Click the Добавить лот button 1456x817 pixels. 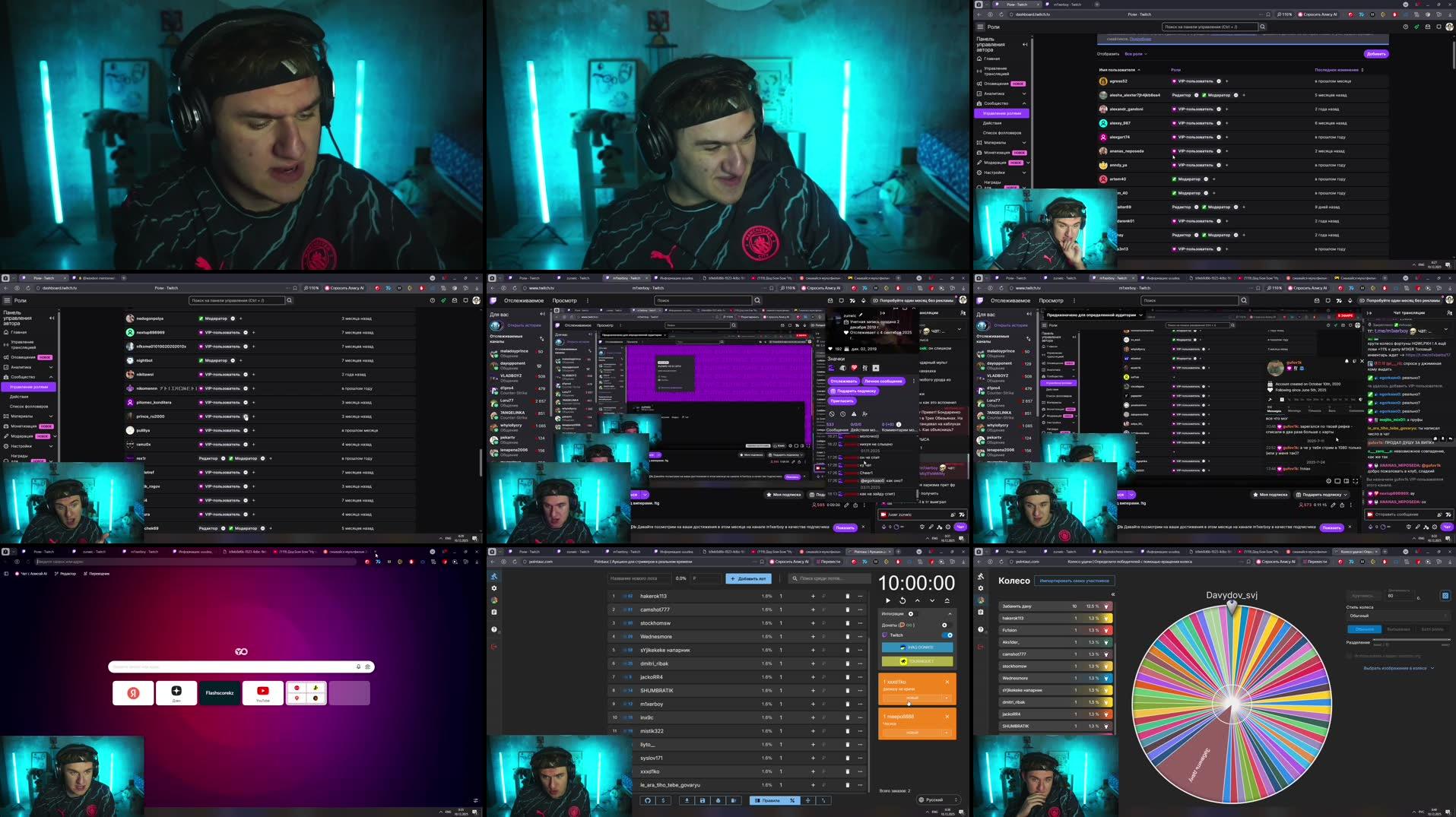coord(747,578)
